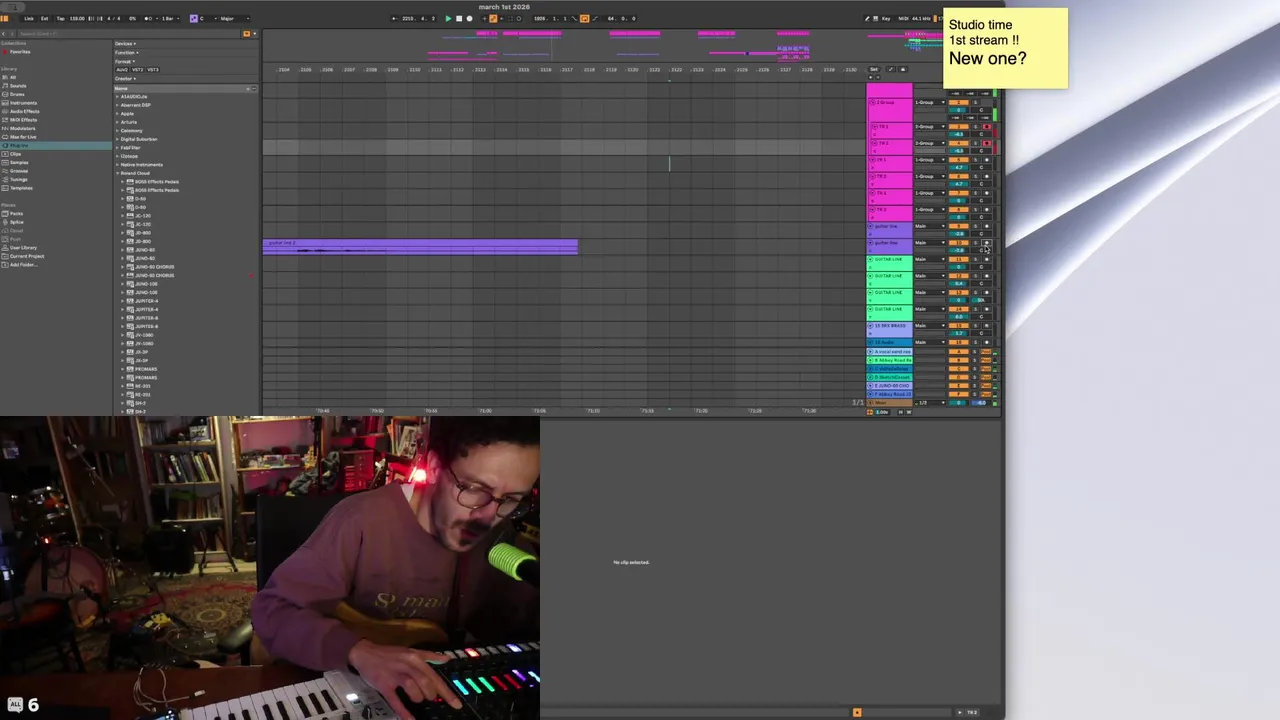Expand the Arturia plug-in folder
This screenshot has height=720, width=1280.
point(118,122)
